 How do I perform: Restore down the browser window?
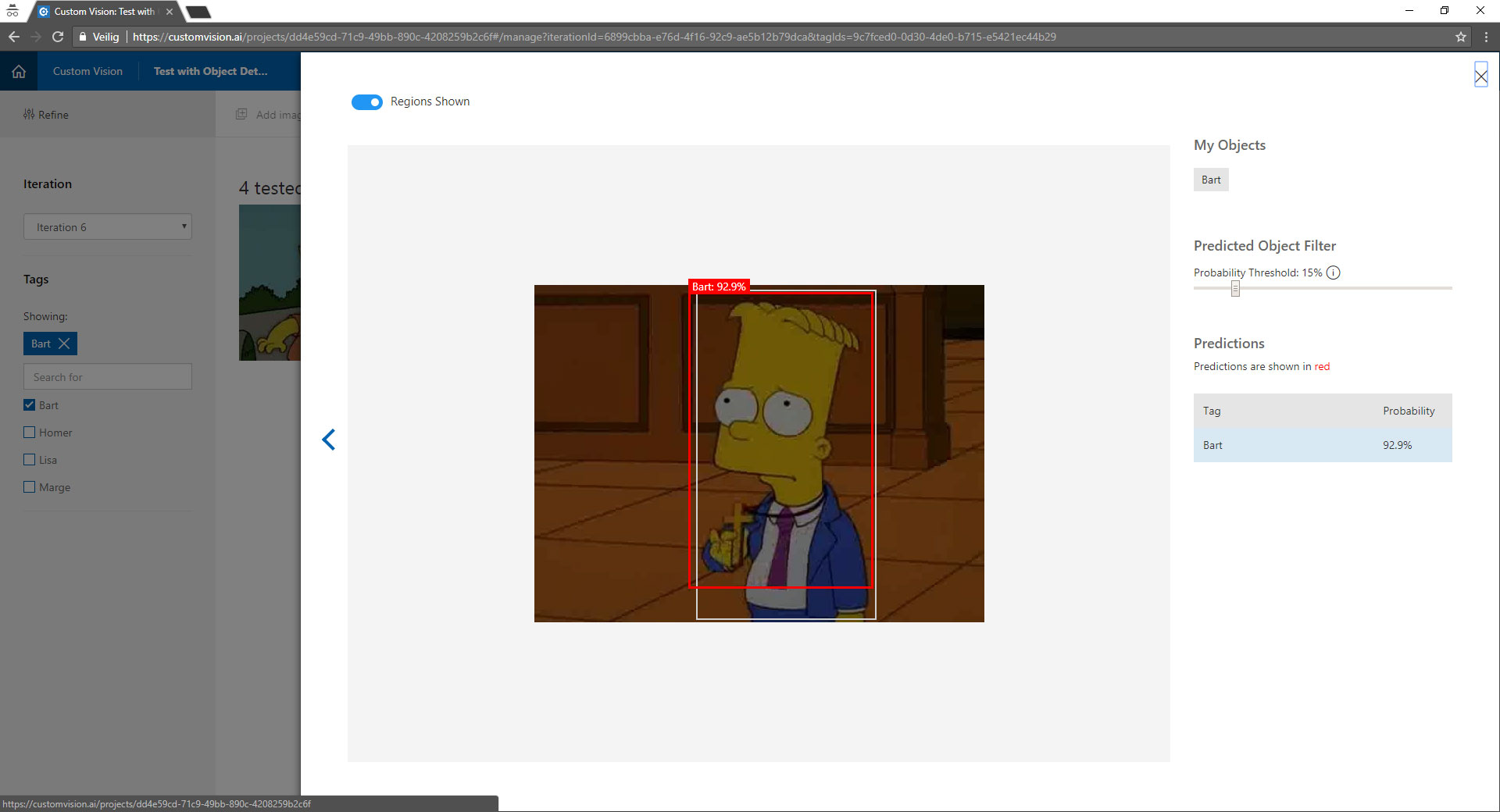pos(1445,11)
